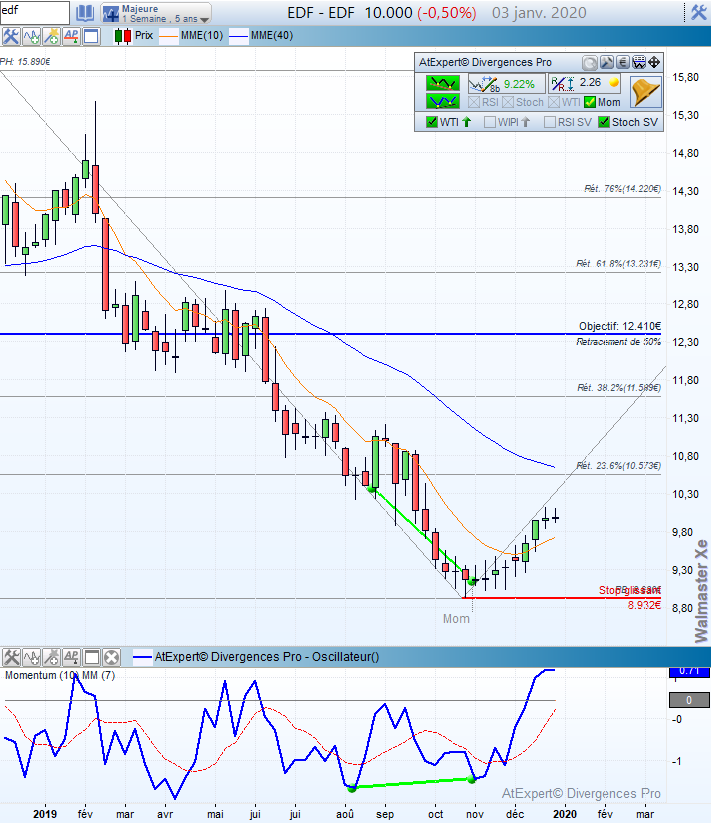Screen dimensions: 711x823
Task: Click the move handle of Divergences Pro panel
Action: point(654,63)
